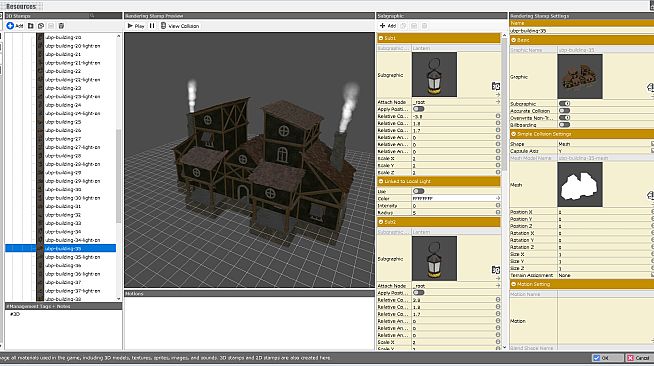
Task: Click the Color value field FFFFFFFF
Action: pos(453,198)
